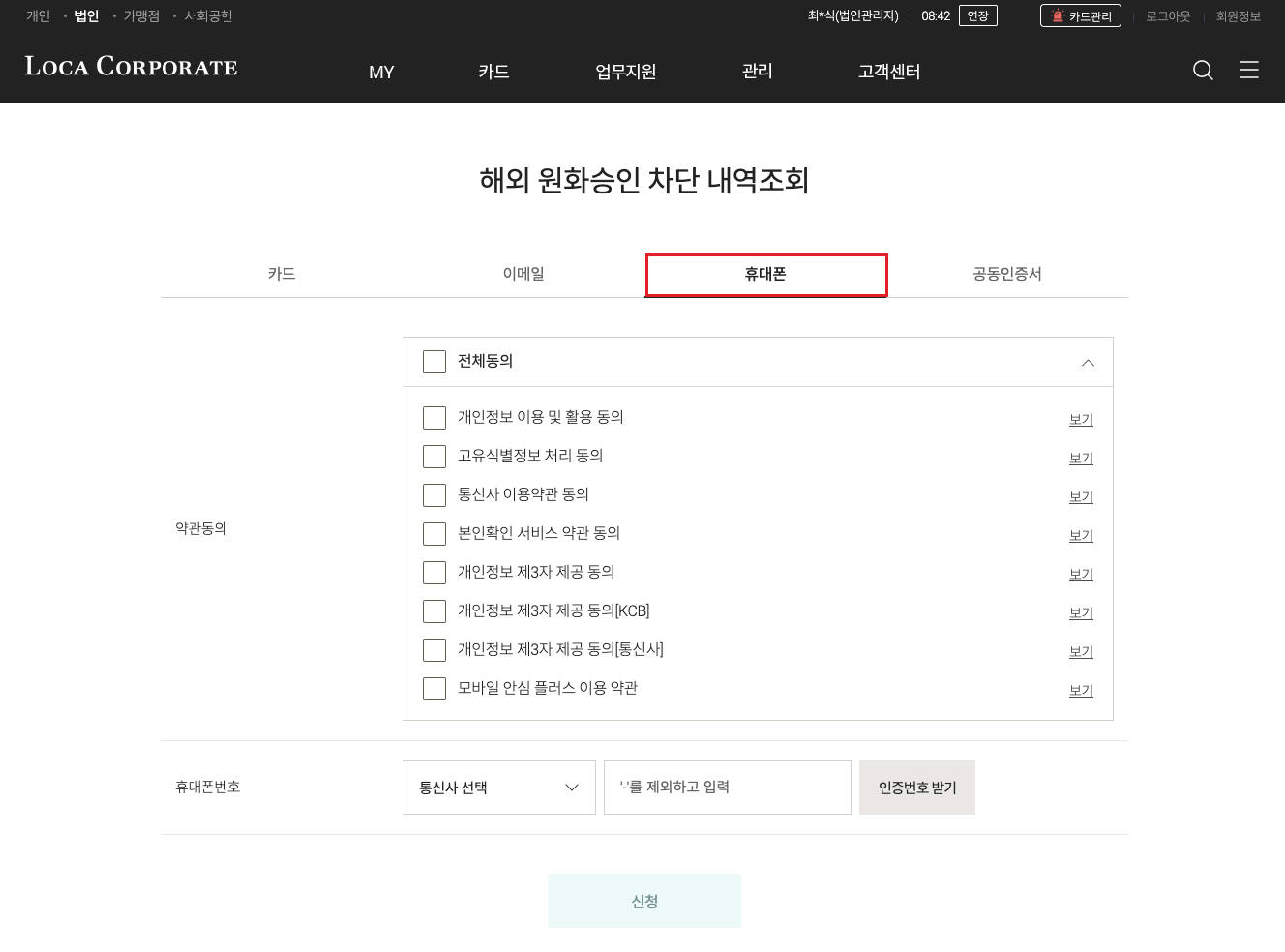View 고유식별정보 처리 동의 terms via 보기
This screenshot has height=952, width=1285.
(1081, 458)
